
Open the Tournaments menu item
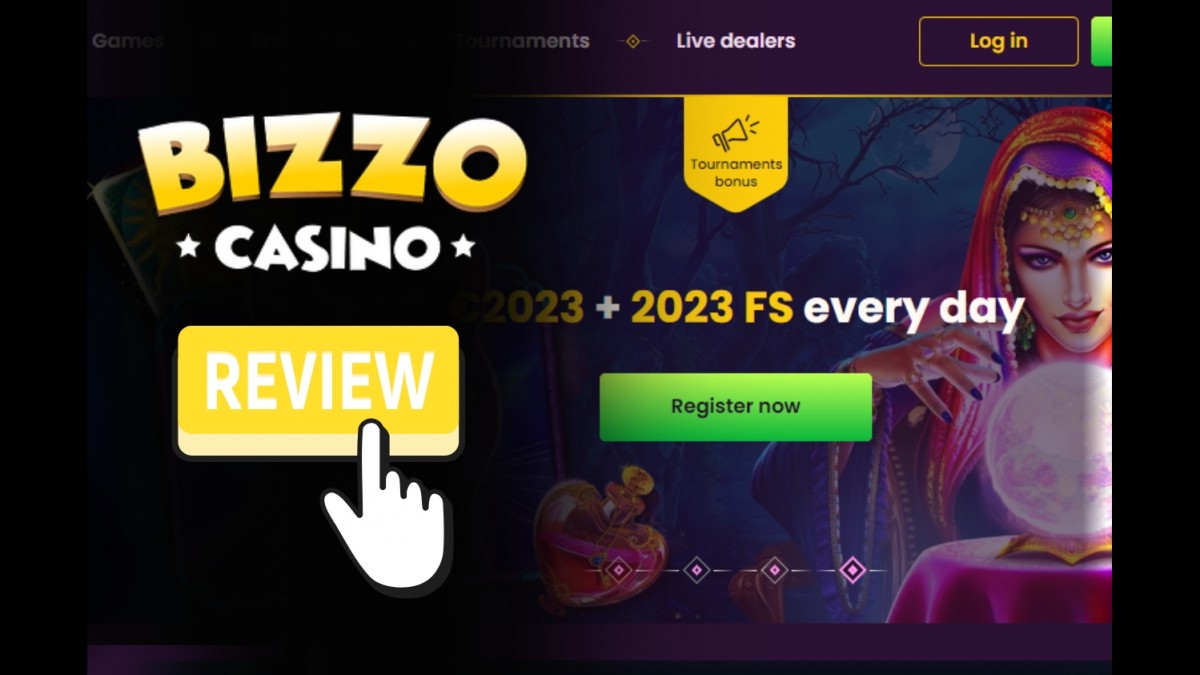click(522, 41)
